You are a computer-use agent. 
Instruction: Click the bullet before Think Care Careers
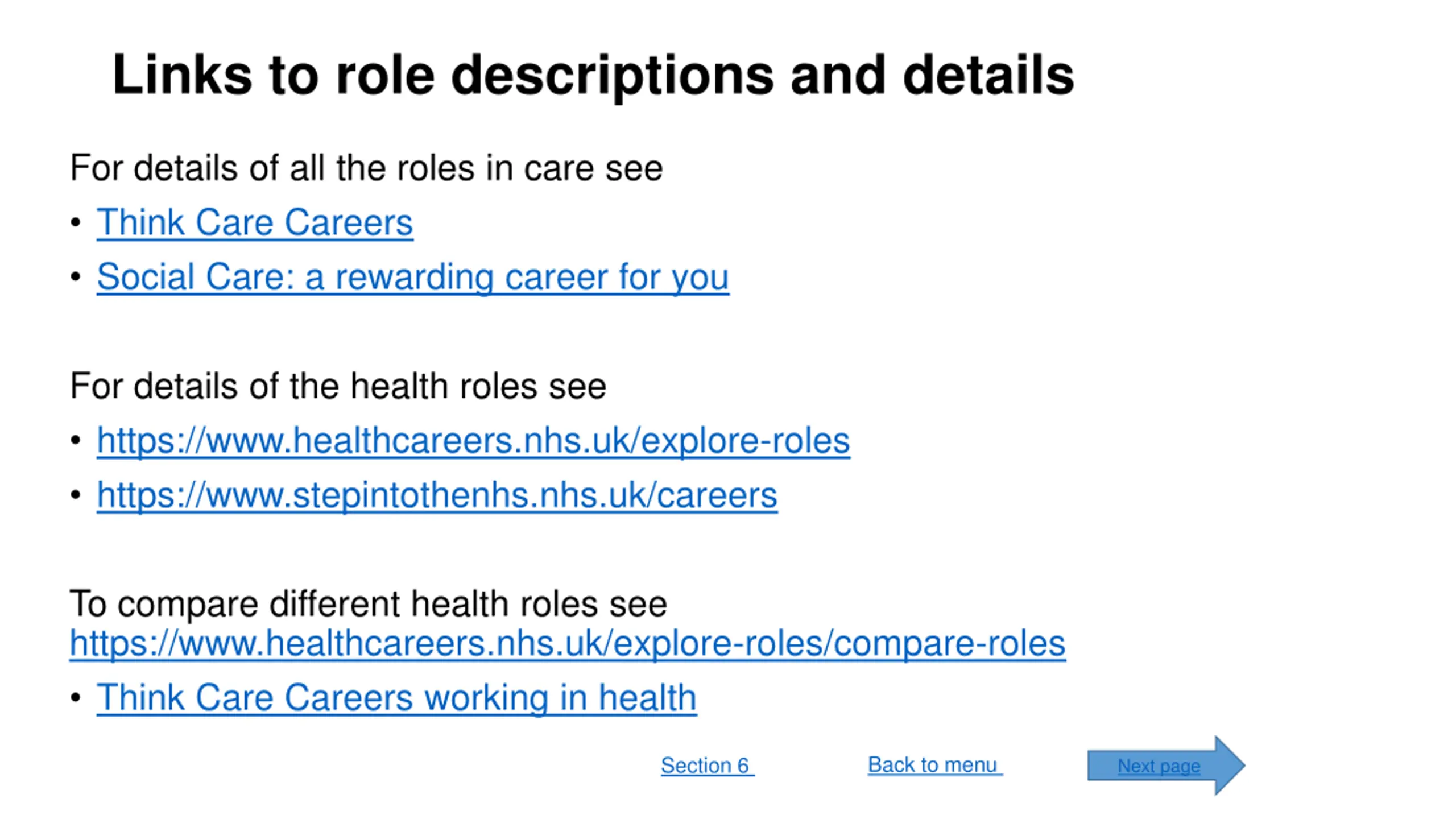pyautogui.click(x=76, y=222)
